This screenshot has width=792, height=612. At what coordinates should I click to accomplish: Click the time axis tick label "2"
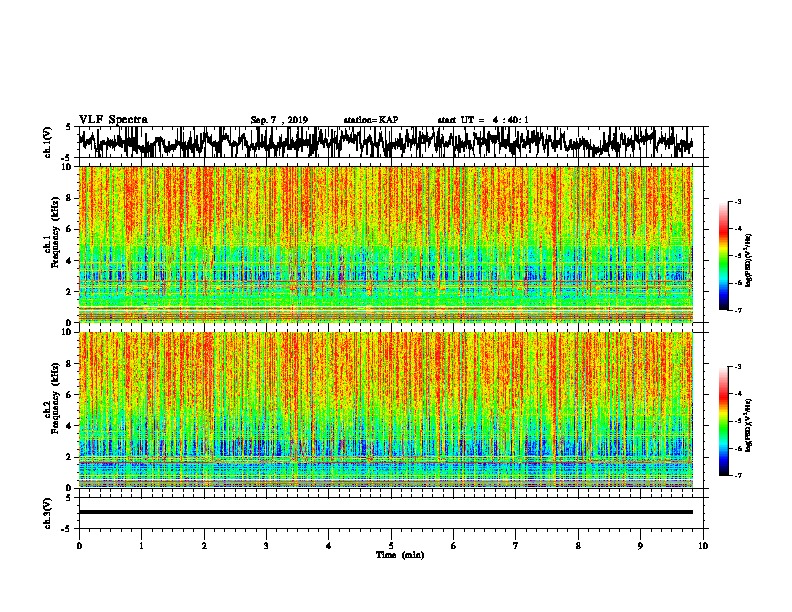(x=204, y=546)
